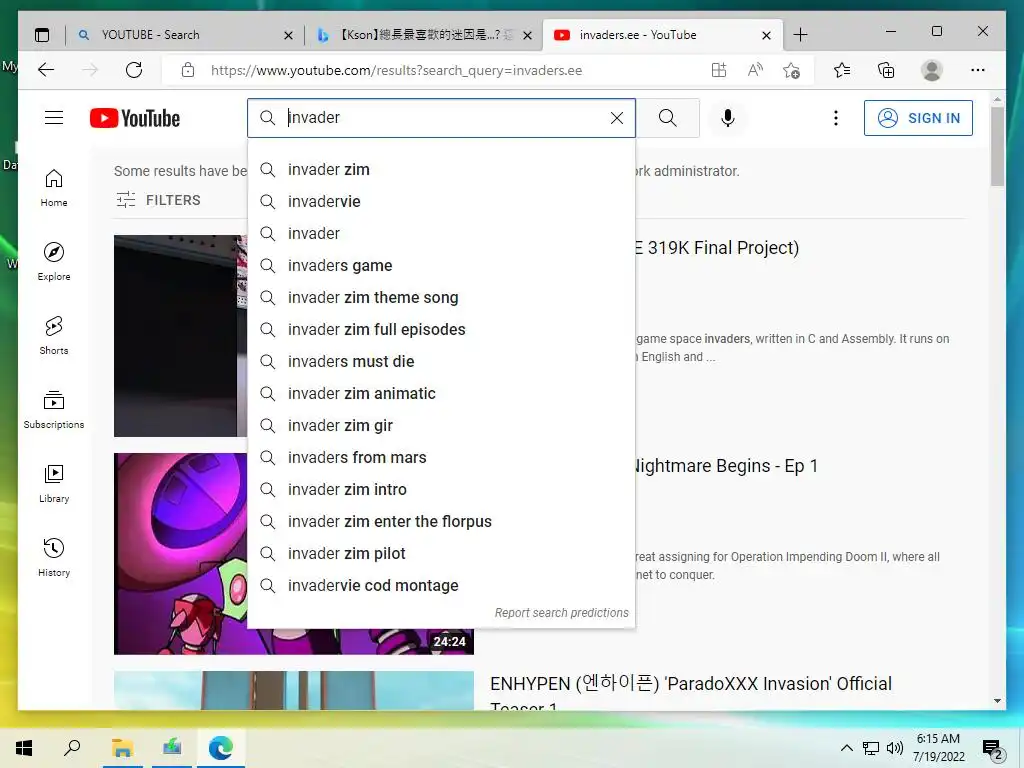Close the invaders.ee - YouTube tab

[767, 35]
